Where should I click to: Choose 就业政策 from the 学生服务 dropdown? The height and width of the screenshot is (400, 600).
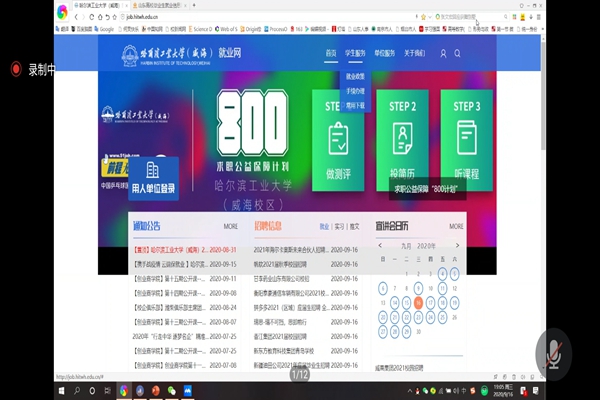tap(355, 77)
